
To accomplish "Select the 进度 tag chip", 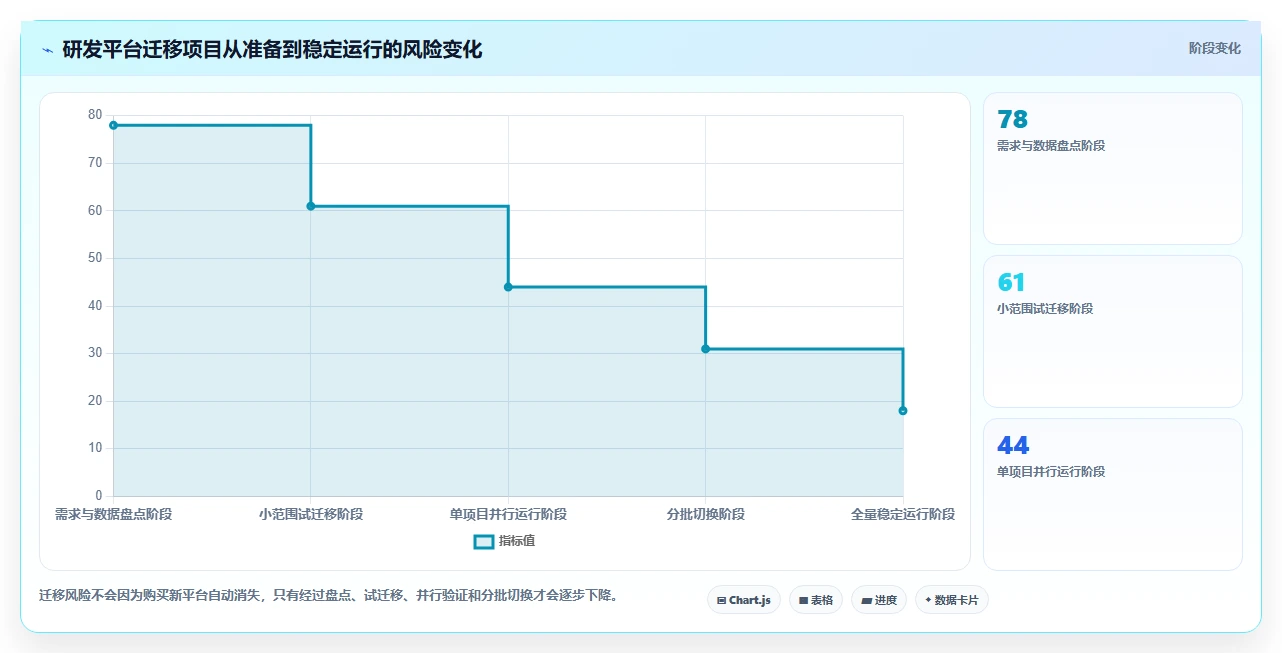I will [879, 600].
